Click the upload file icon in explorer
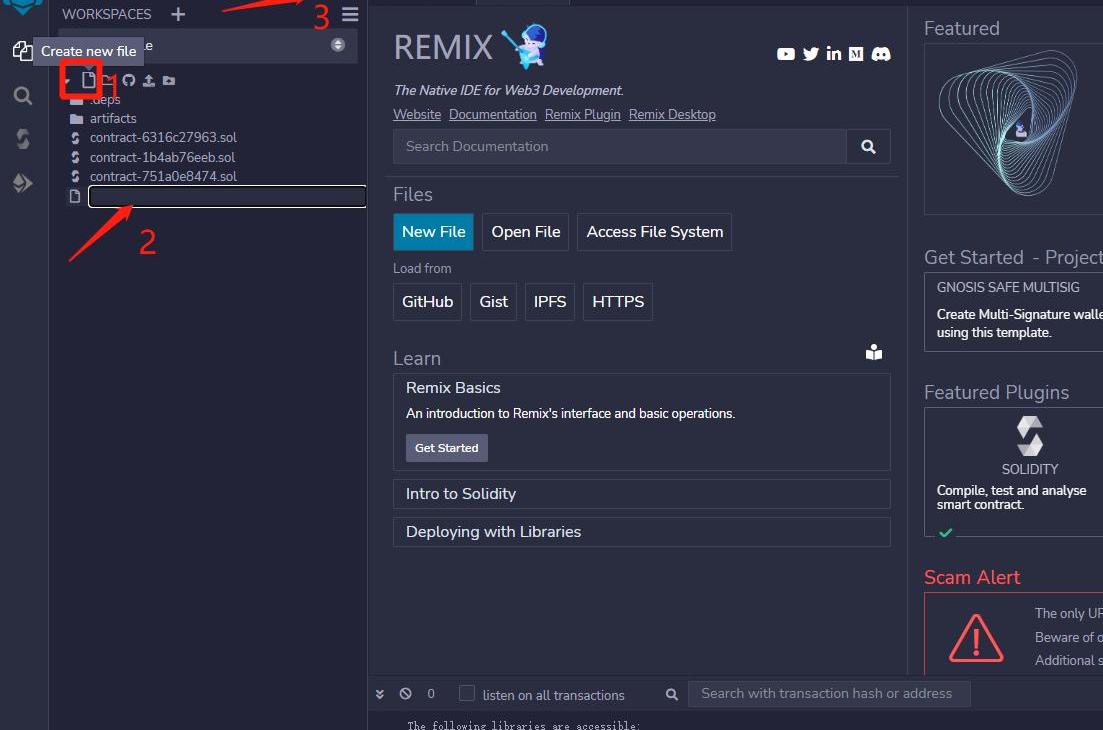This screenshot has height=730, width=1103. [148, 80]
